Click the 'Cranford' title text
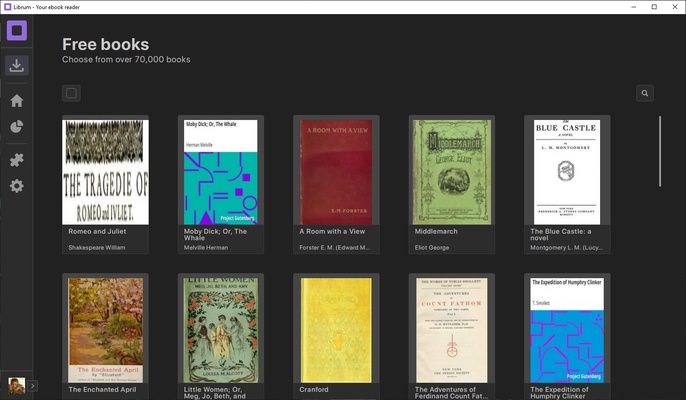The image size is (686, 400). click(314, 389)
